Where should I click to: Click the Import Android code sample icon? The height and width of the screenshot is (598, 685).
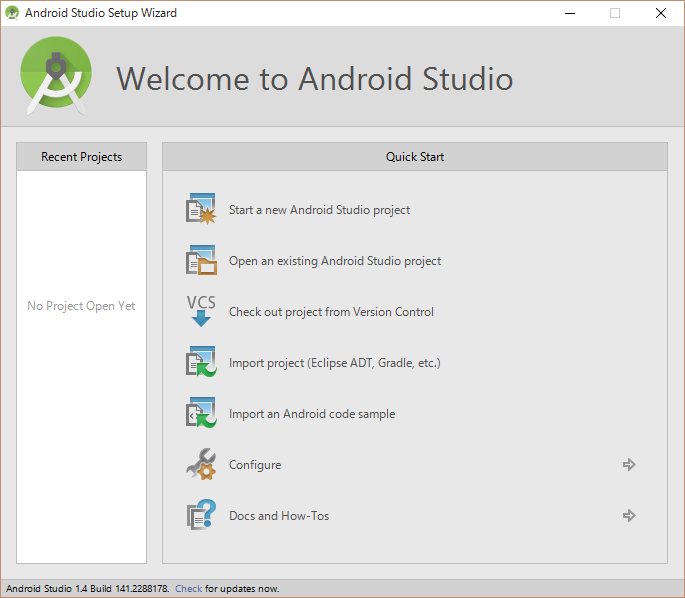coord(201,413)
